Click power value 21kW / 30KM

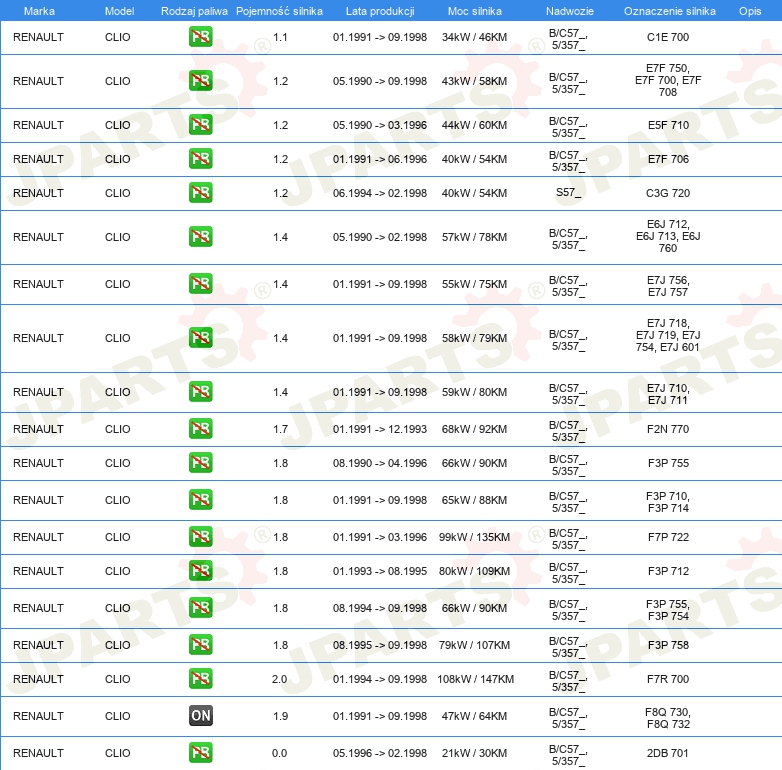(474, 753)
